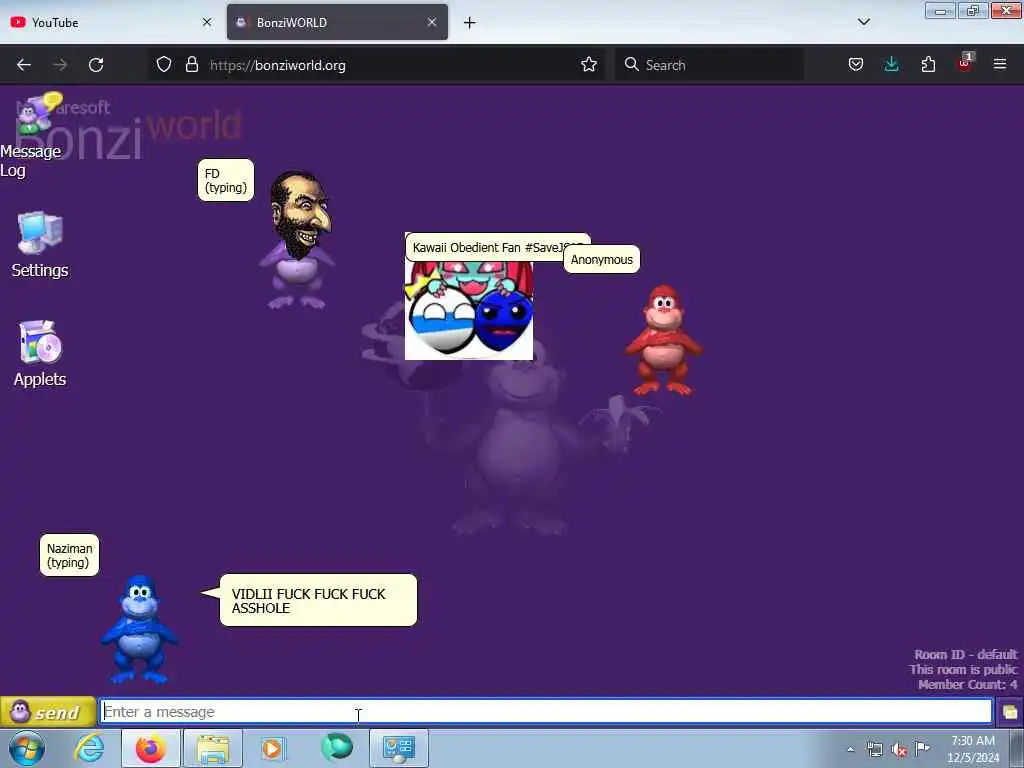Image resolution: width=1024 pixels, height=768 pixels.
Task: Bookmark this page with star
Action: coord(588,65)
